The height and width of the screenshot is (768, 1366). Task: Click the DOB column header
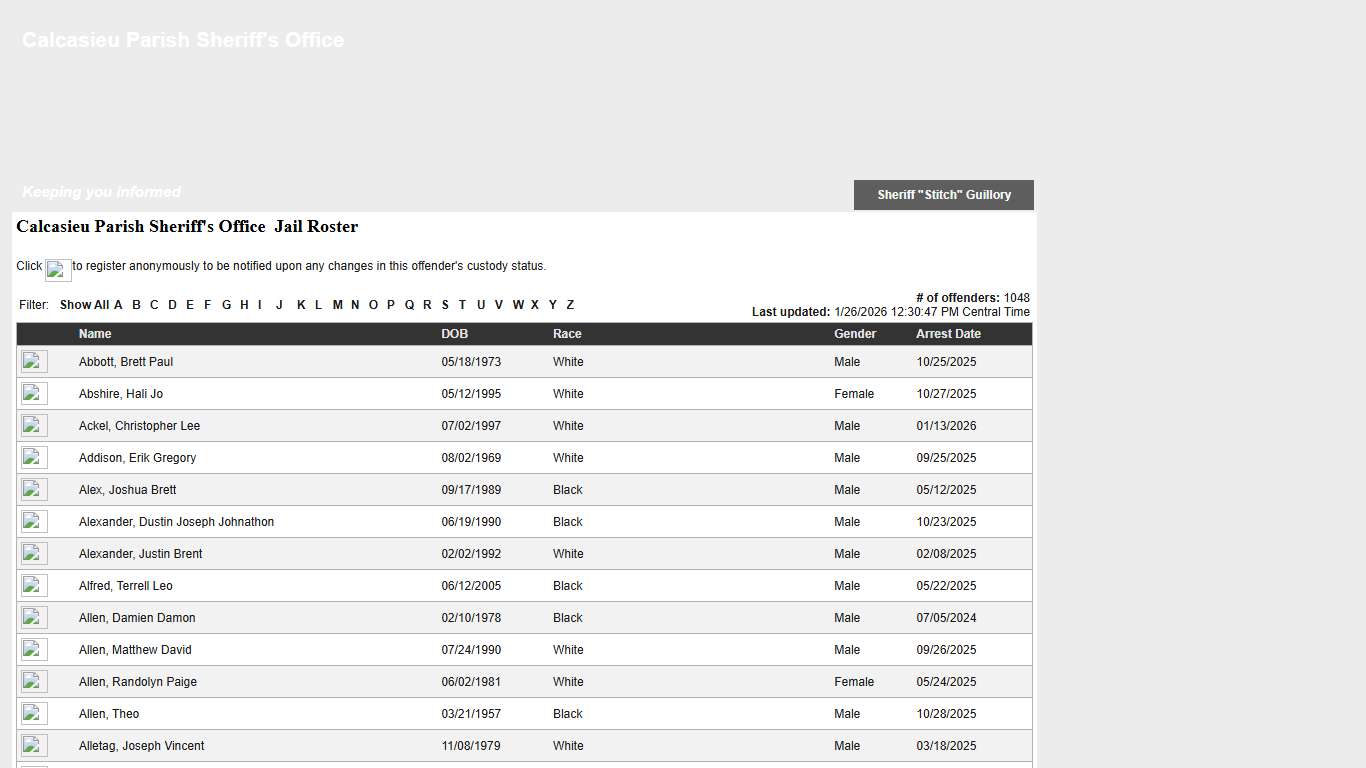pos(454,334)
